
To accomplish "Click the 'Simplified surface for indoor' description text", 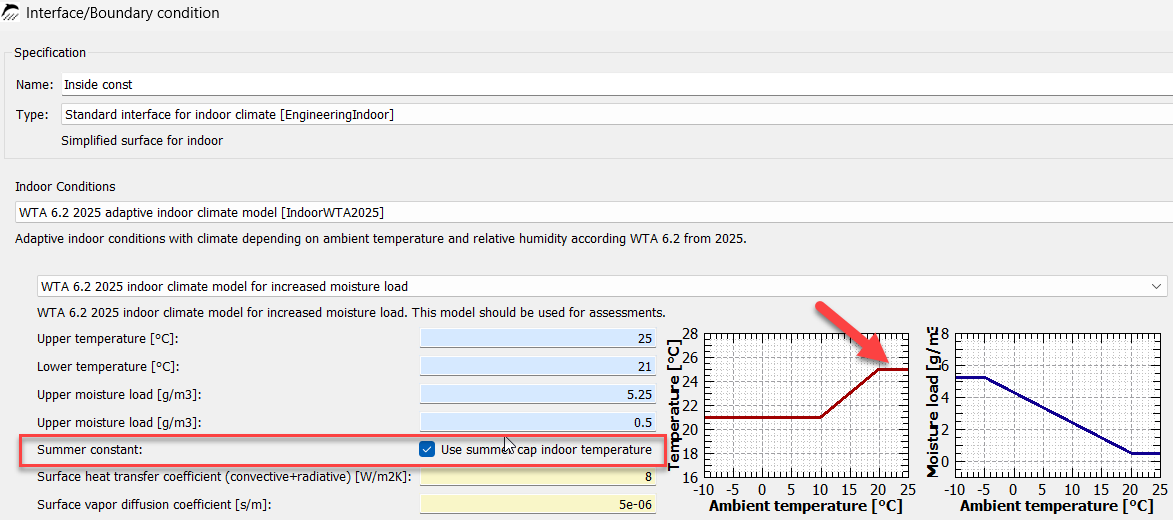I will pos(142,141).
